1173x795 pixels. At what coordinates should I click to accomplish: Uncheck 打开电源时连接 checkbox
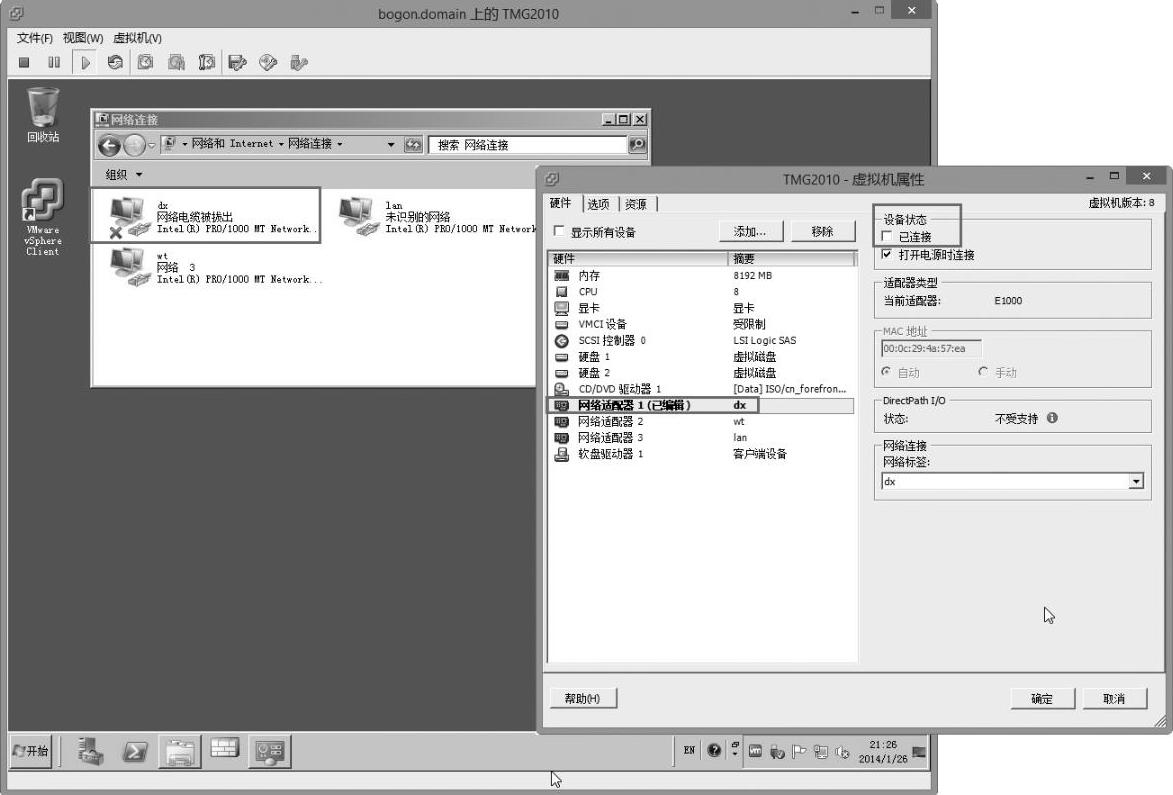click(887, 254)
